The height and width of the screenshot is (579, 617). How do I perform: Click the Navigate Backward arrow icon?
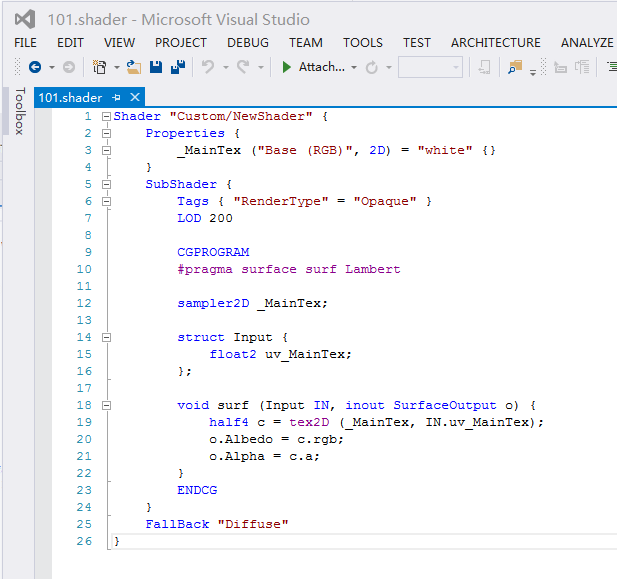(x=35, y=67)
